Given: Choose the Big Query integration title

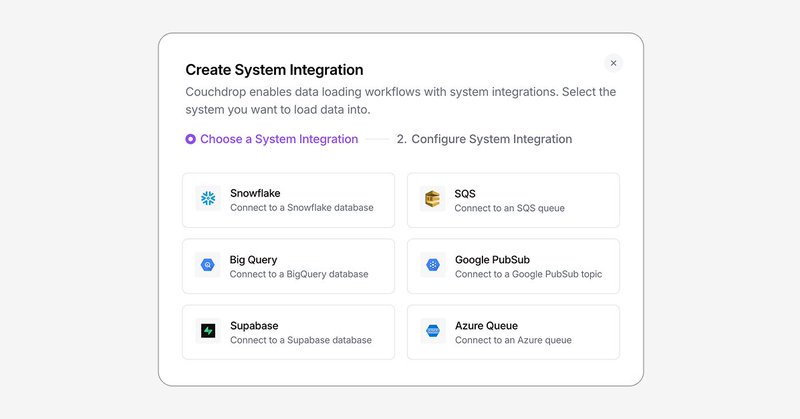Looking at the screenshot, I should [x=254, y=260].
